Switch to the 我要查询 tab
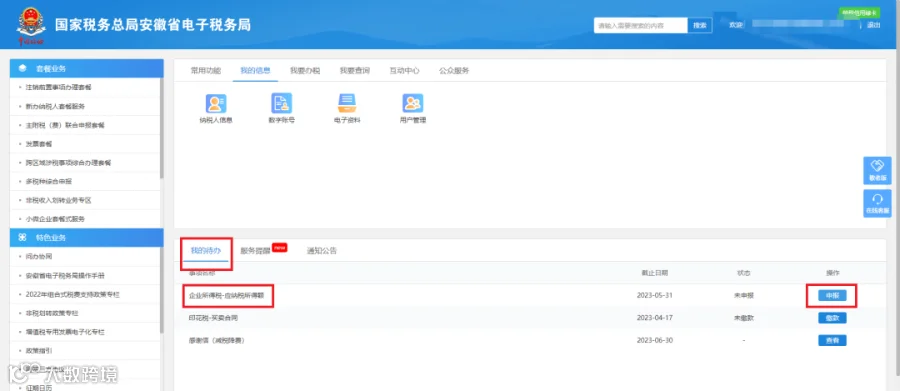900x391 pixels. tap(354, 71)
